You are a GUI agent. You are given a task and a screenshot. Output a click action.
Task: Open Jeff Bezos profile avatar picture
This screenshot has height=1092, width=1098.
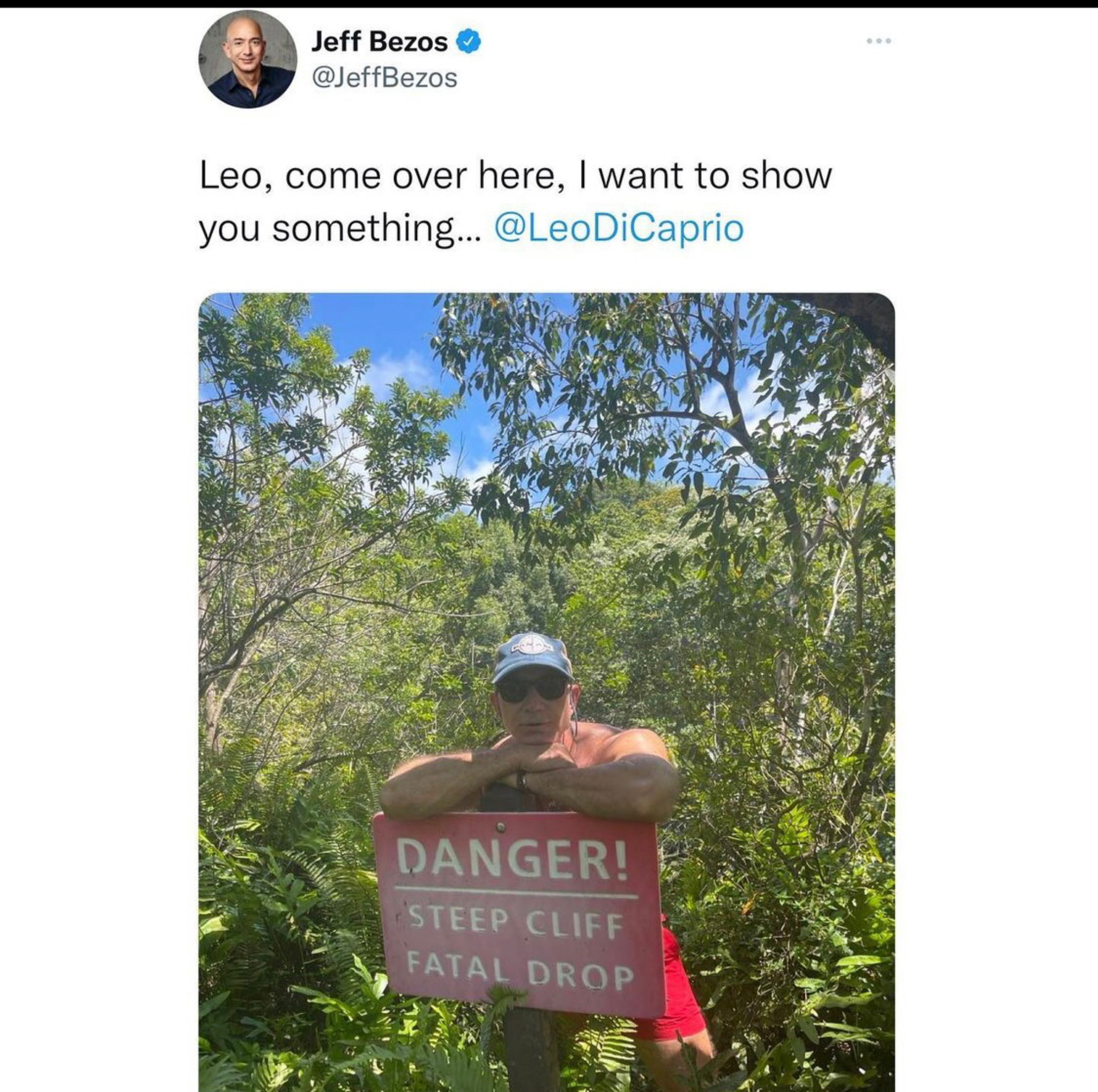point(247,59)
